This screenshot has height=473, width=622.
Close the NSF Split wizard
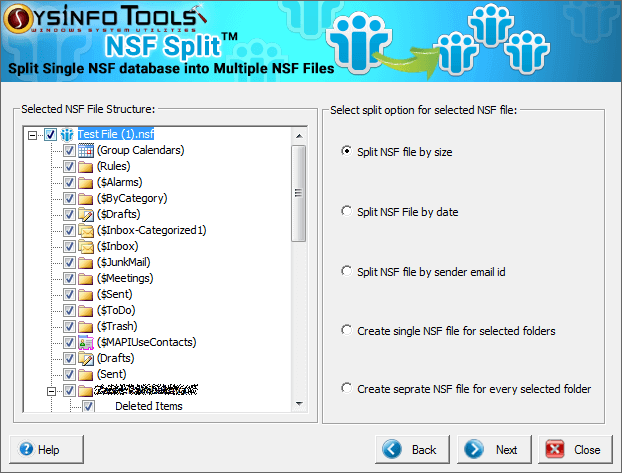[575, 449]
